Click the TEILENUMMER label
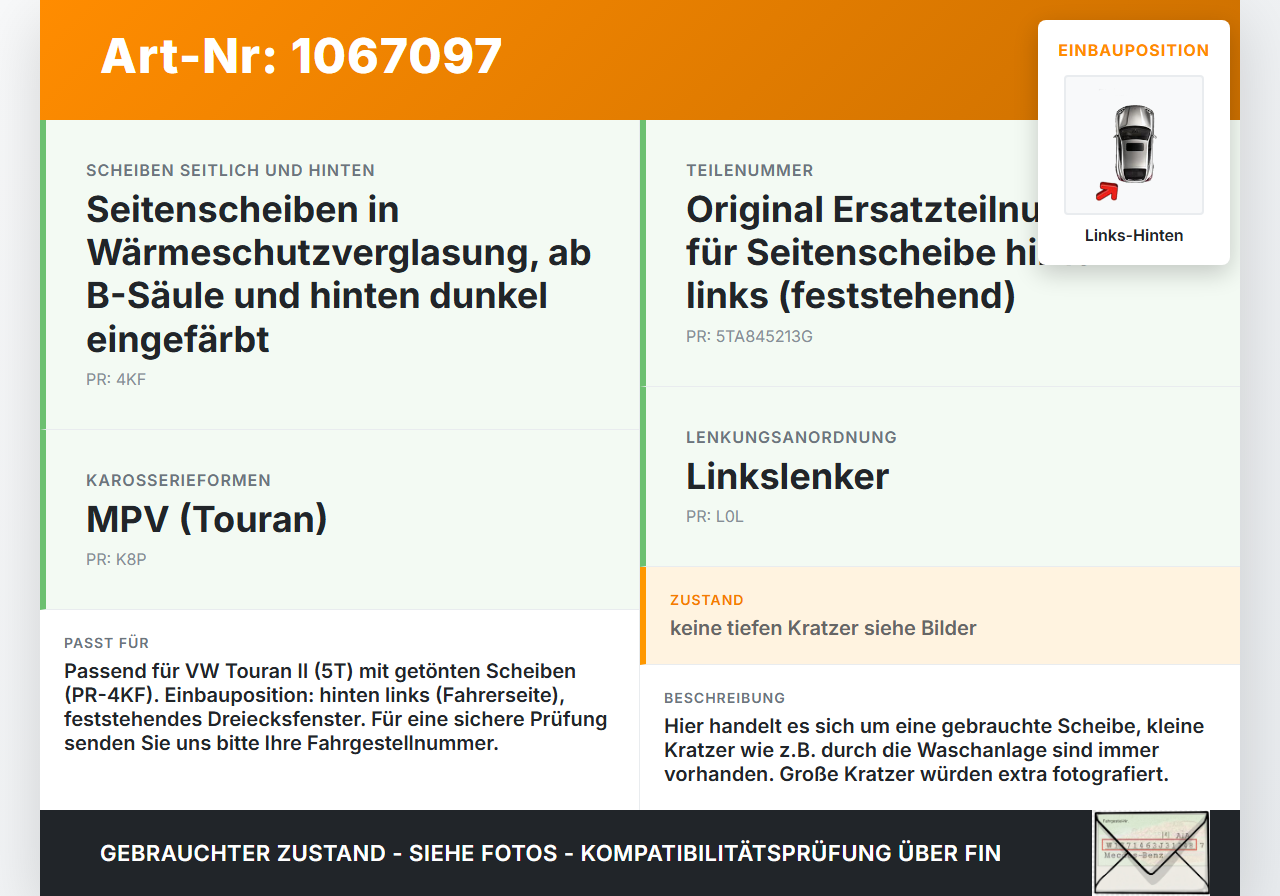Viewport: 1280px width, 896px height. coord(750,171)
